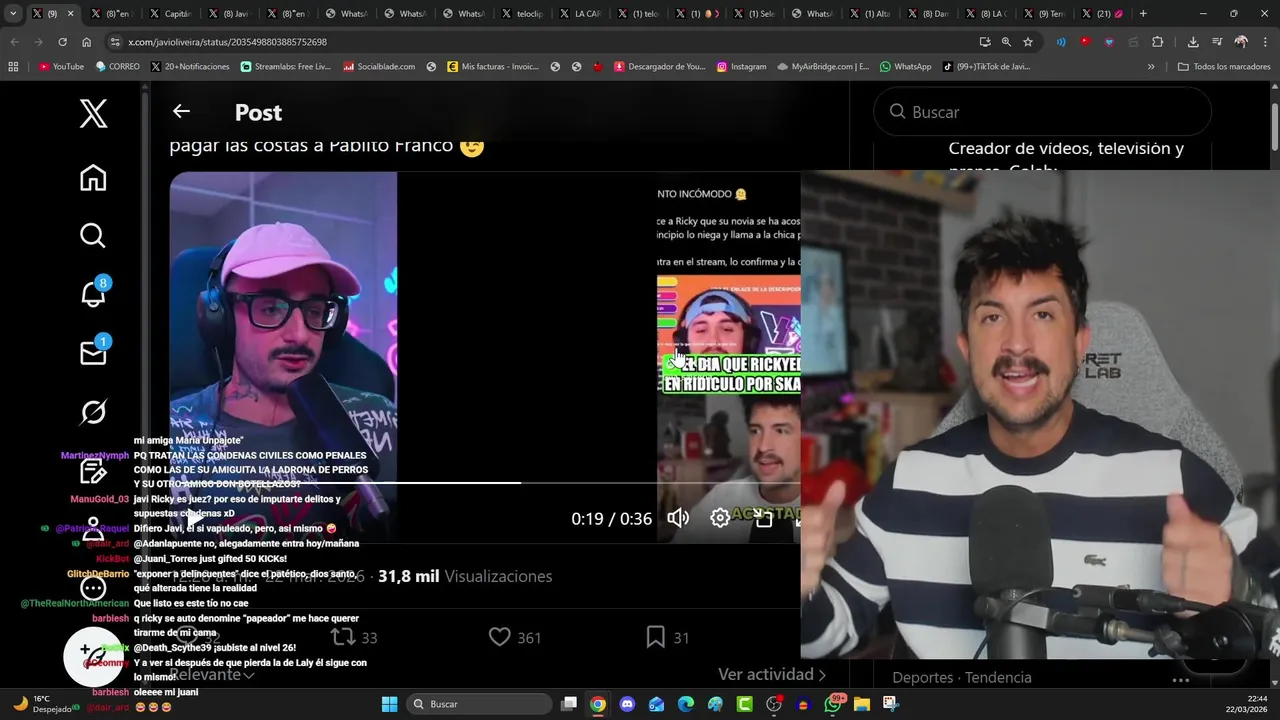Open the Grok icon in sidebar

click(x=93, y=411)
